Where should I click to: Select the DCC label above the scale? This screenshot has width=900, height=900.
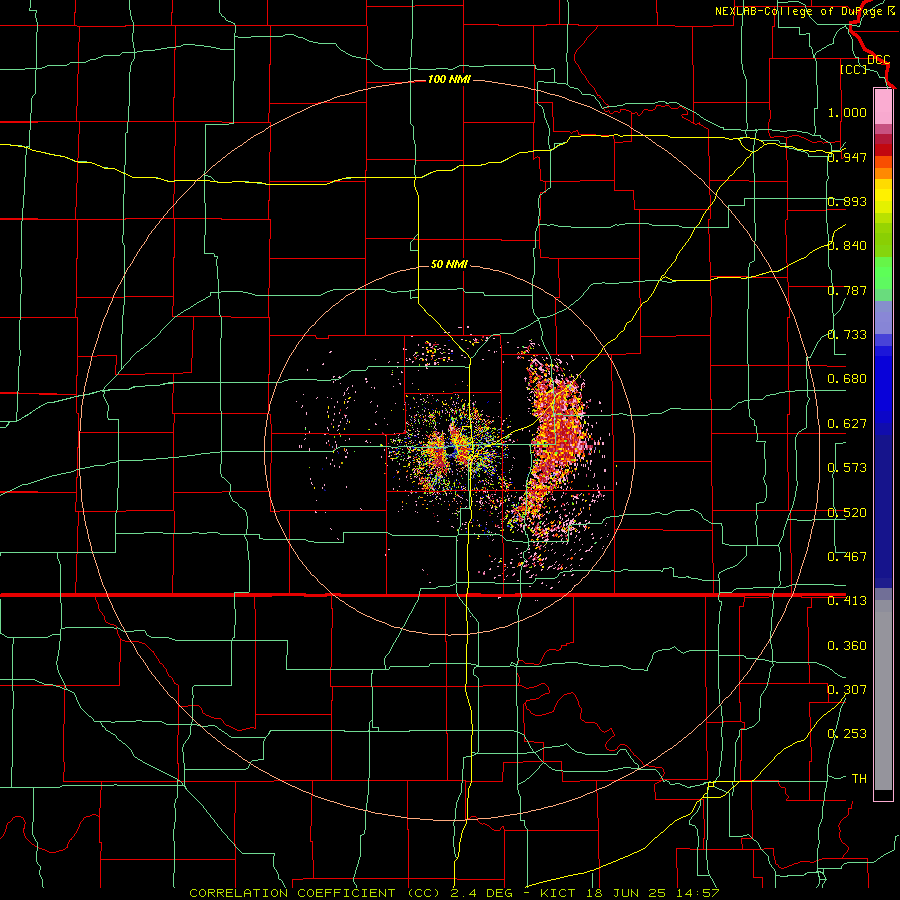[x=878, y=60]
